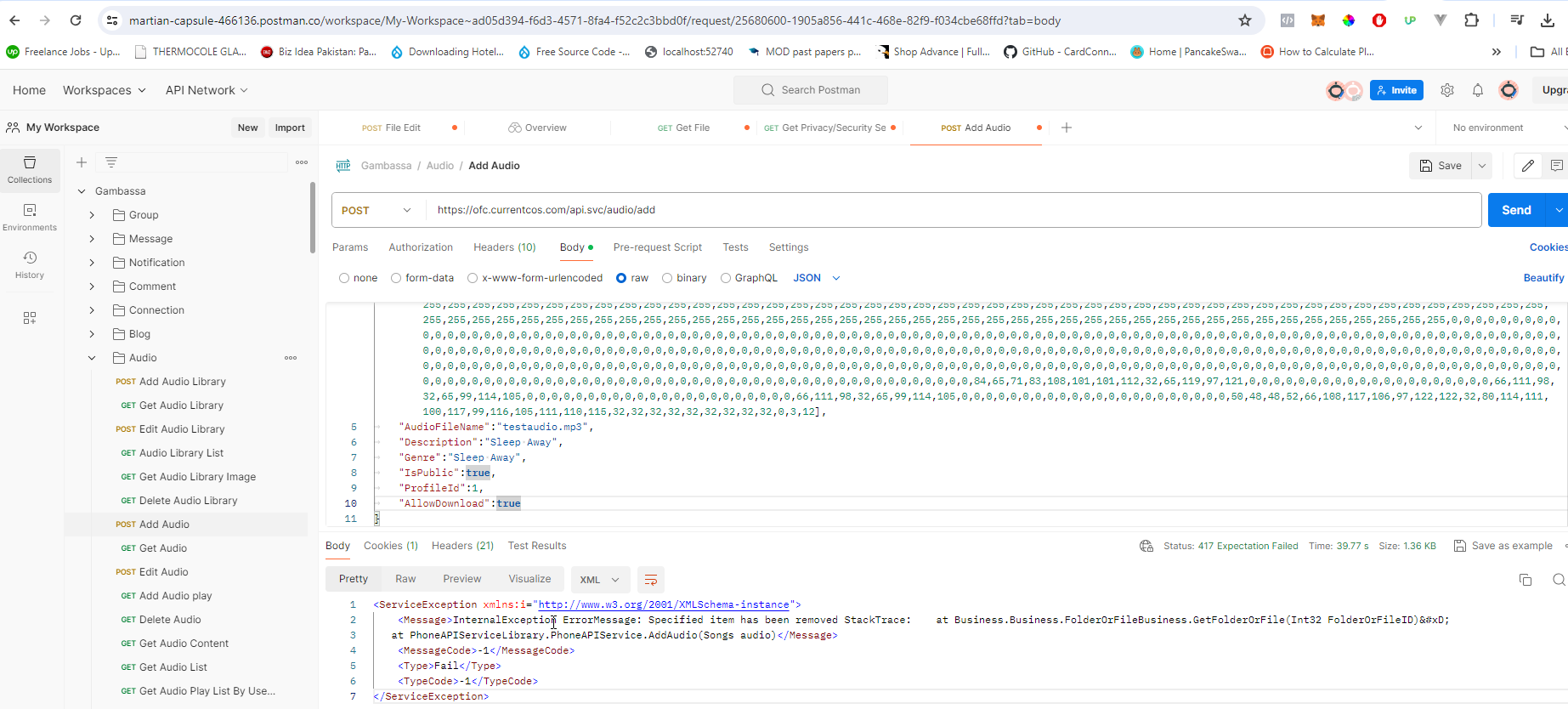Select the form-data body radio option
Viewport: 1568px width, 709px height.
pyautogui.click(x=396, y=278)
